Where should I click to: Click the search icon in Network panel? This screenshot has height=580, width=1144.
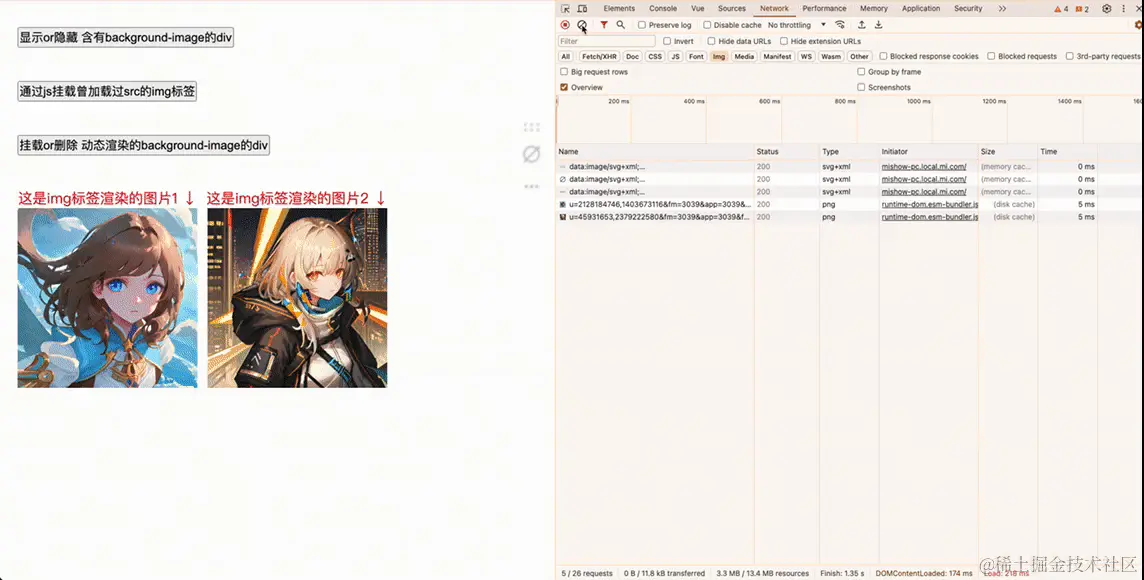pyautogui.click(x=620, y=25)
